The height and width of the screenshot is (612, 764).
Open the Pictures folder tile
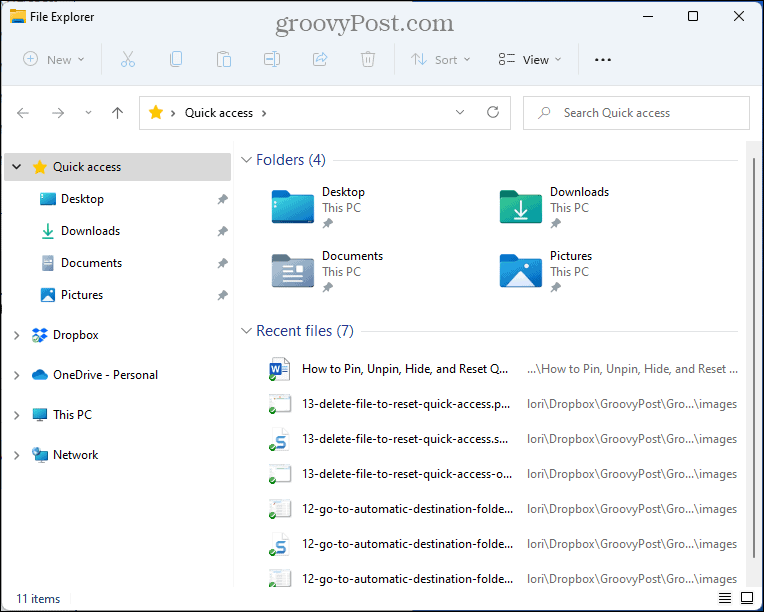click(546, 271)
